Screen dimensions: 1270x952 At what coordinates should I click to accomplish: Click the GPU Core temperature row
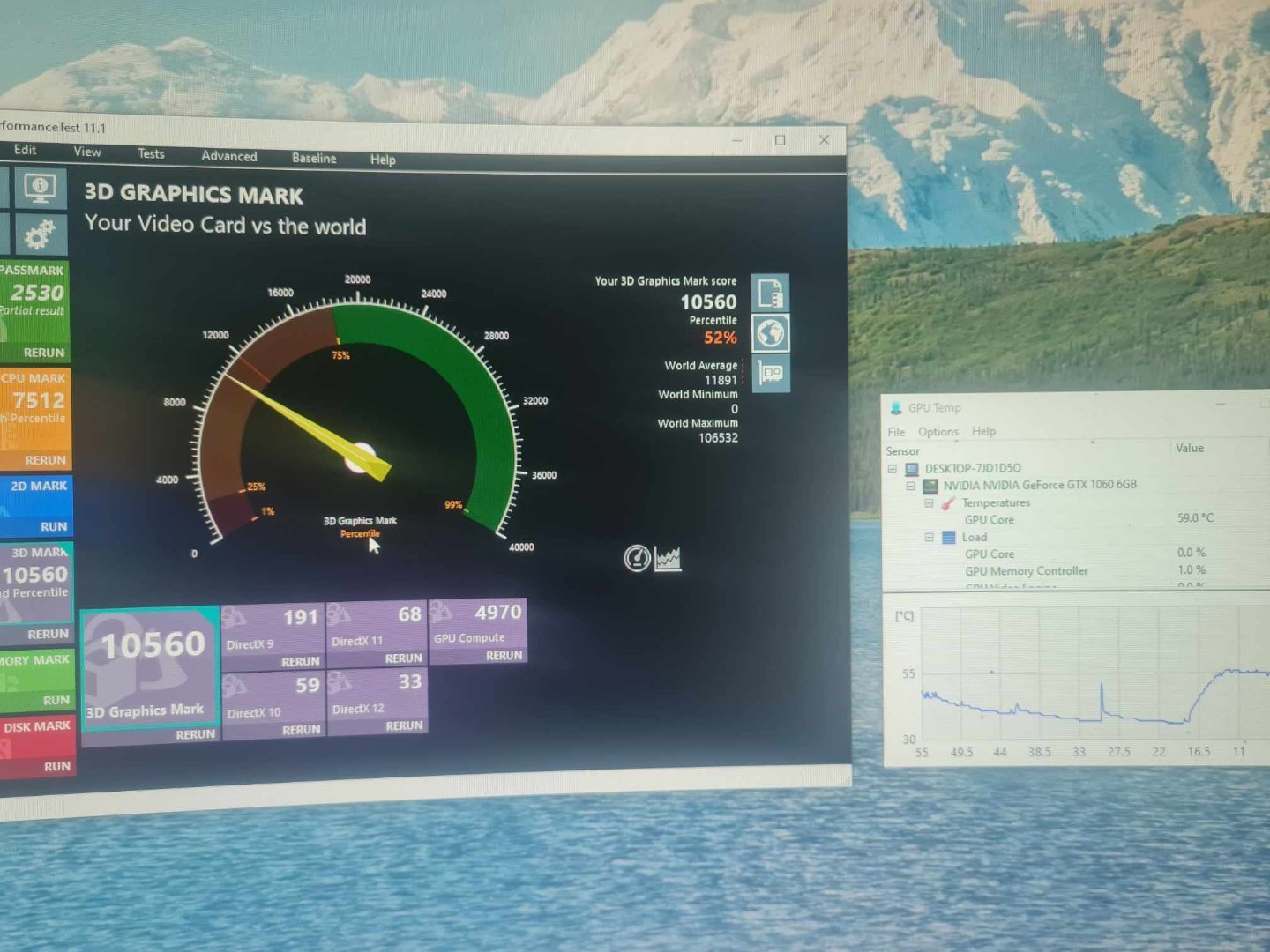[1076, 519]
